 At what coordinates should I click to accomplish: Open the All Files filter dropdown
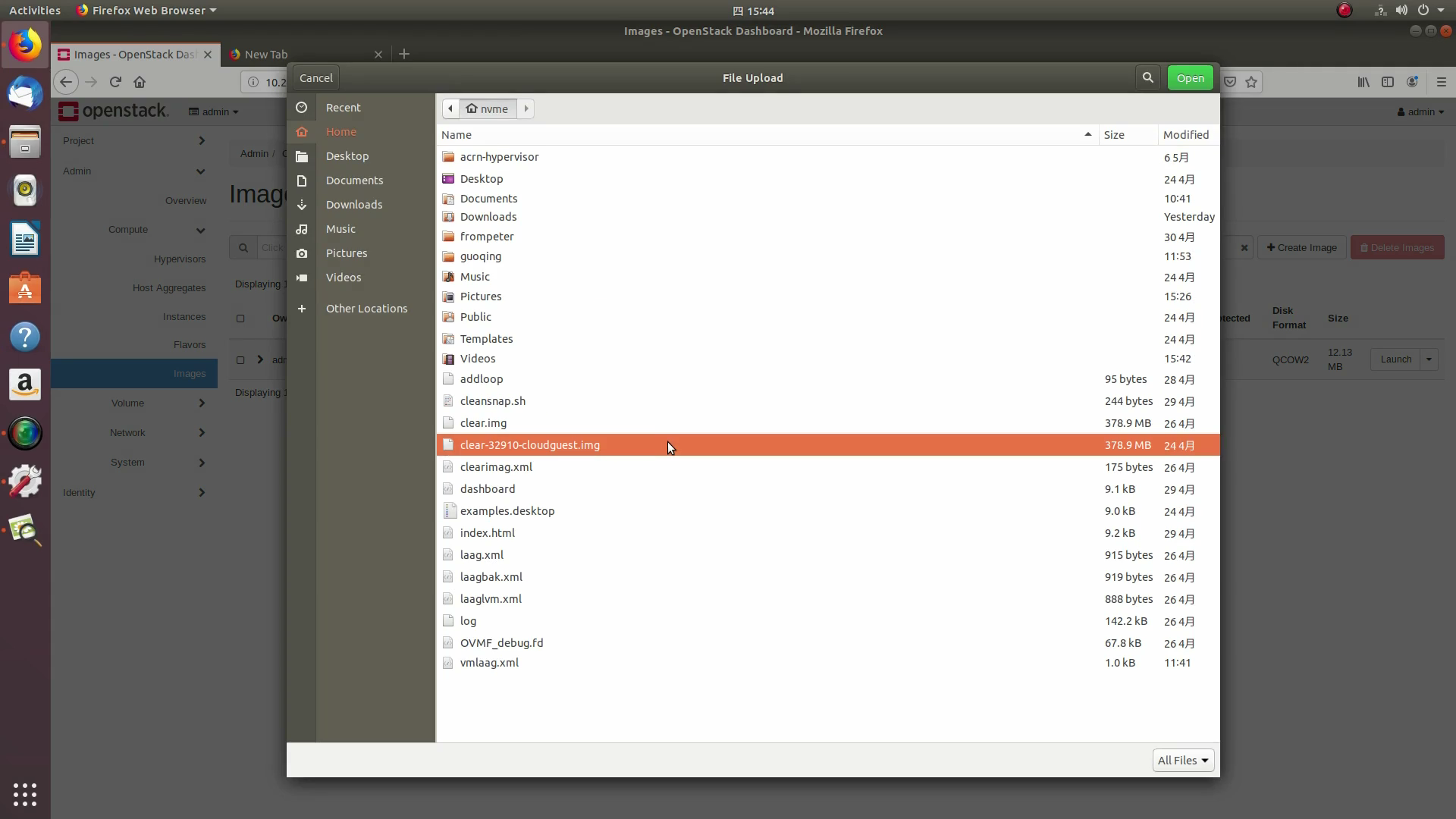pyautogui.click(x=1182, y=760)
